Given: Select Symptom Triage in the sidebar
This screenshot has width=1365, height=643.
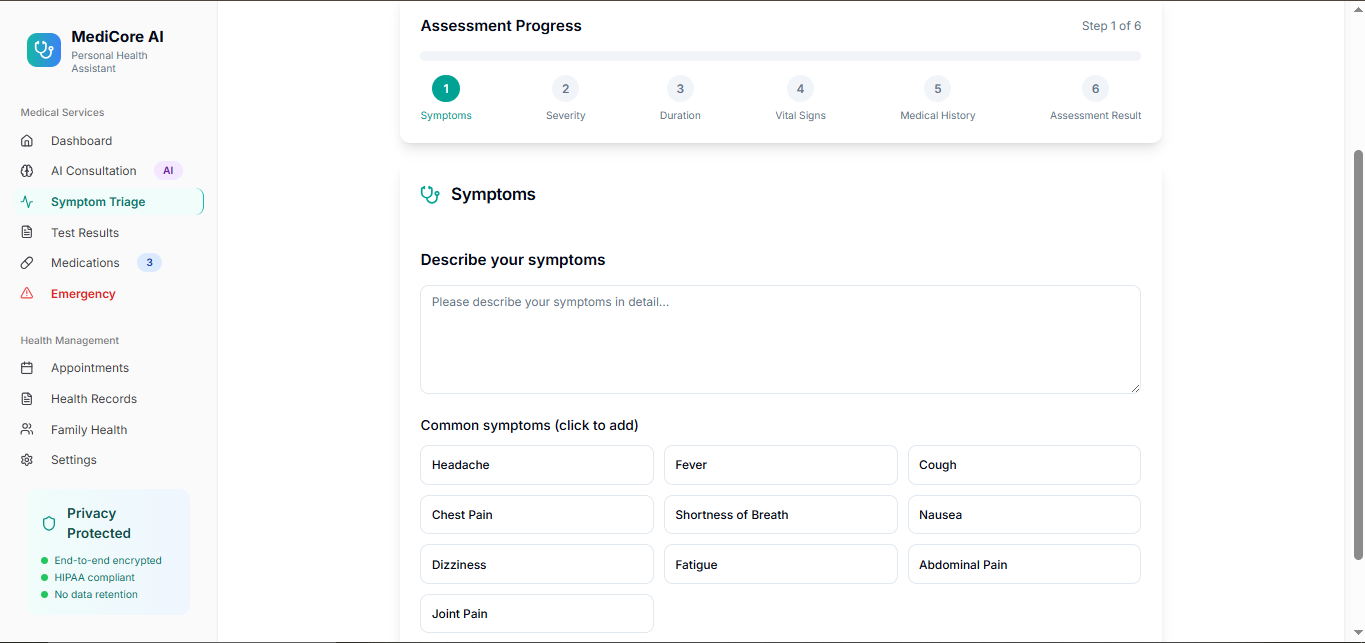Looking at the screenshot, I should (x=98, y=202).
